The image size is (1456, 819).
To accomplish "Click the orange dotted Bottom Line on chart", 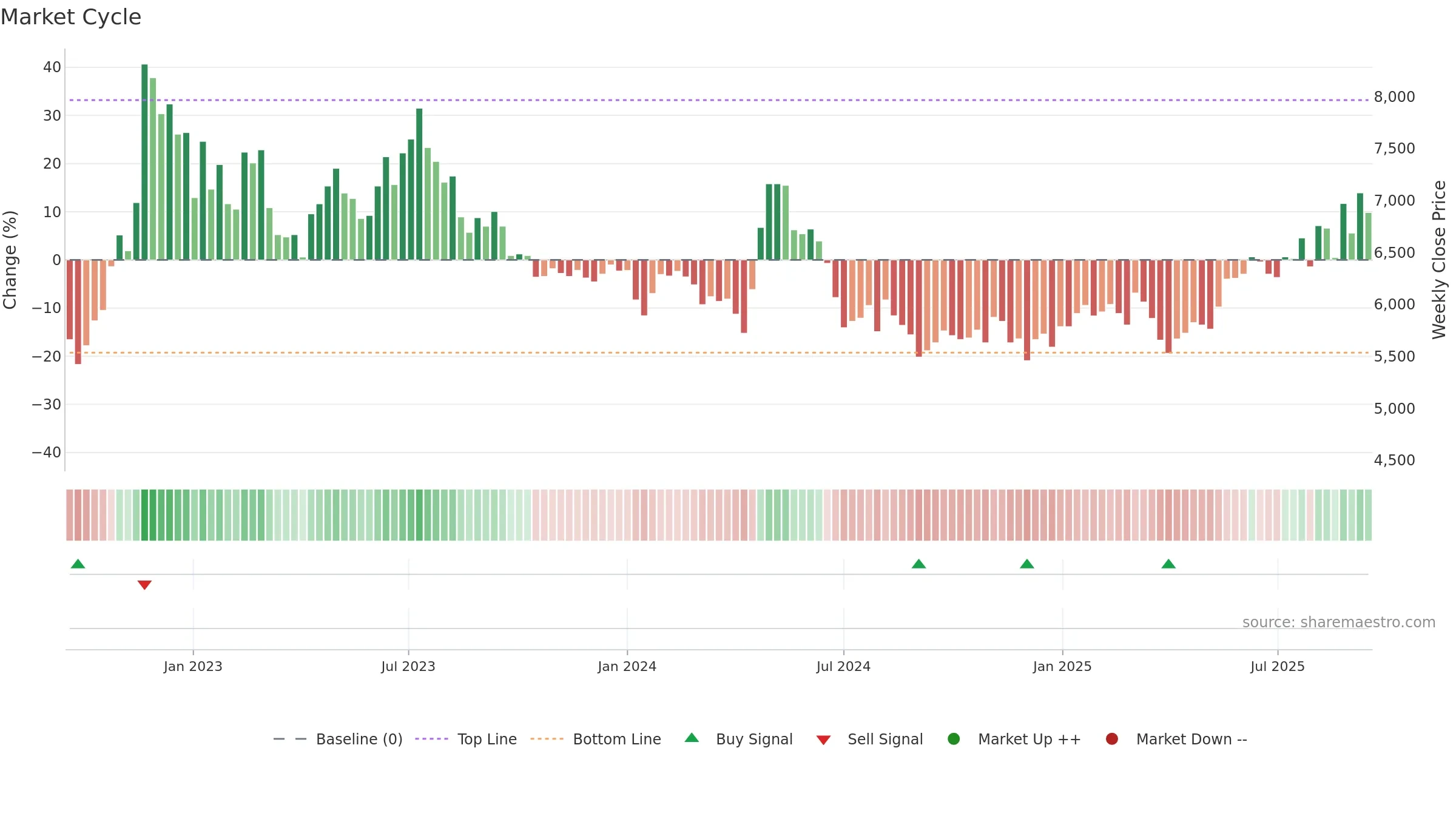I will [x=719, y=352].
